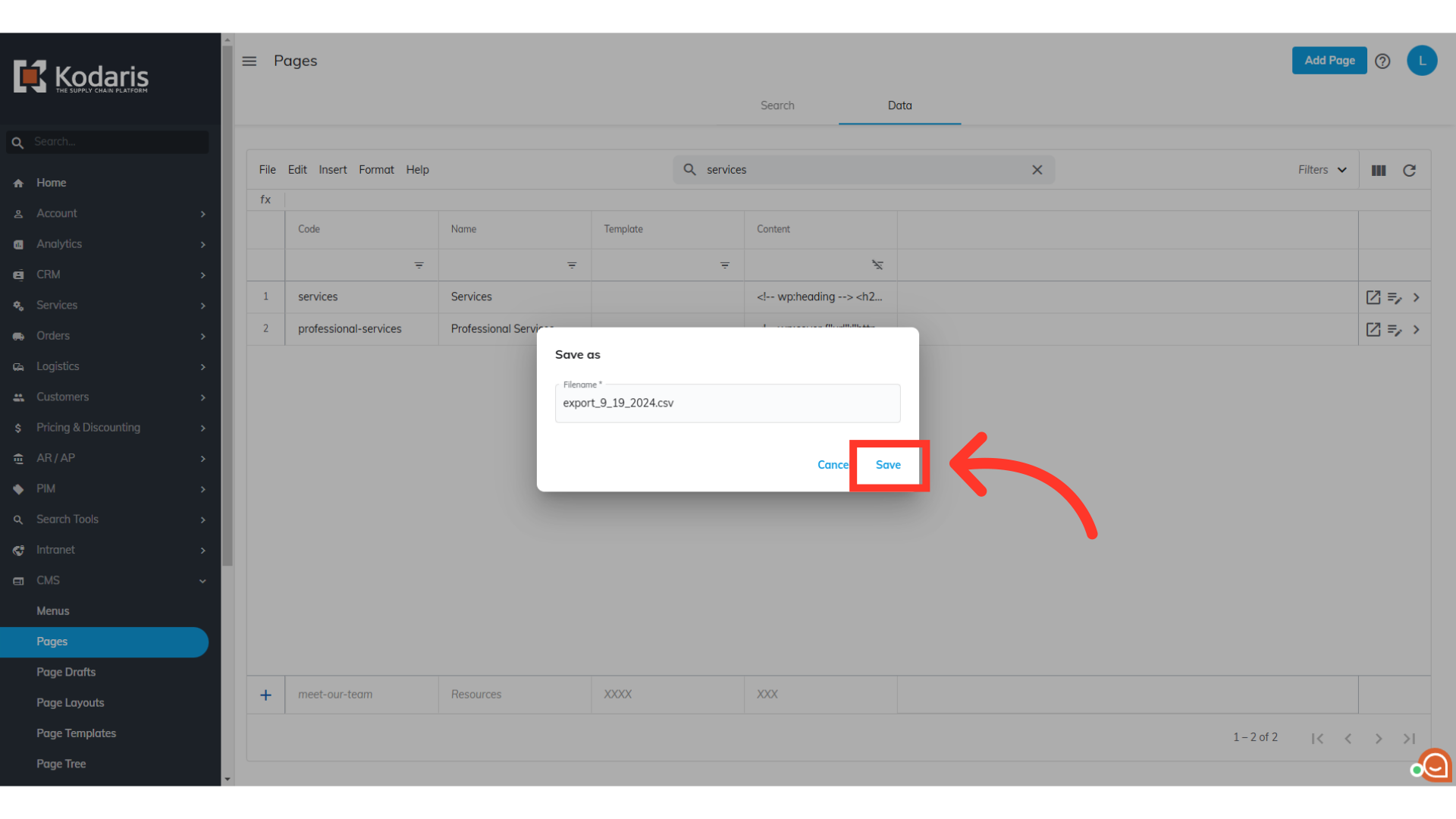Open services row in new window icon

1373,297
